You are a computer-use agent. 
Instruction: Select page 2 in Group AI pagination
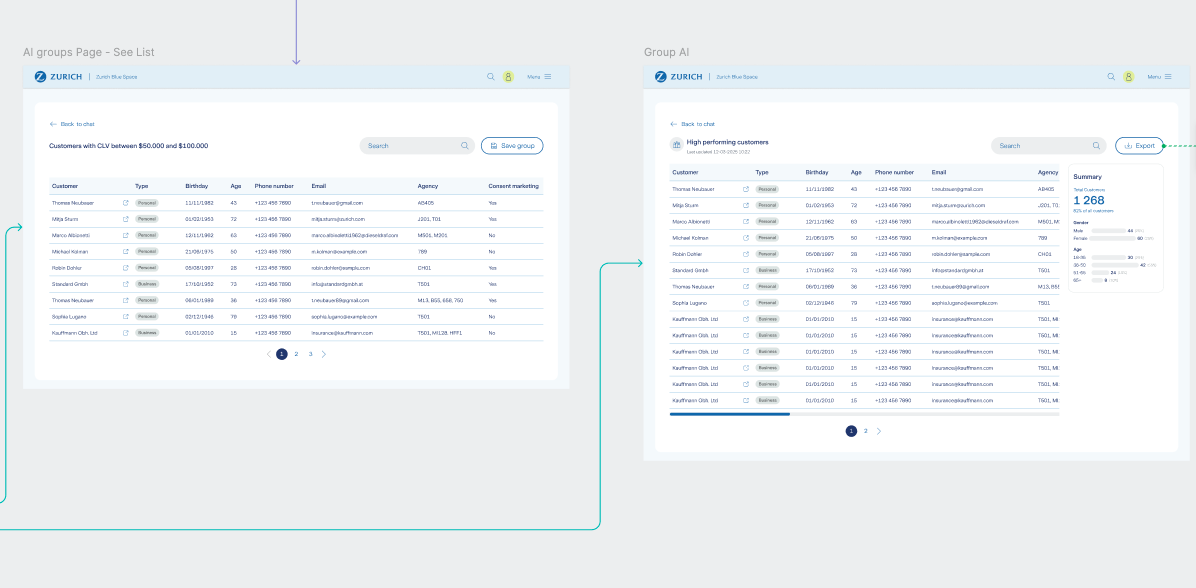point(865,431)
